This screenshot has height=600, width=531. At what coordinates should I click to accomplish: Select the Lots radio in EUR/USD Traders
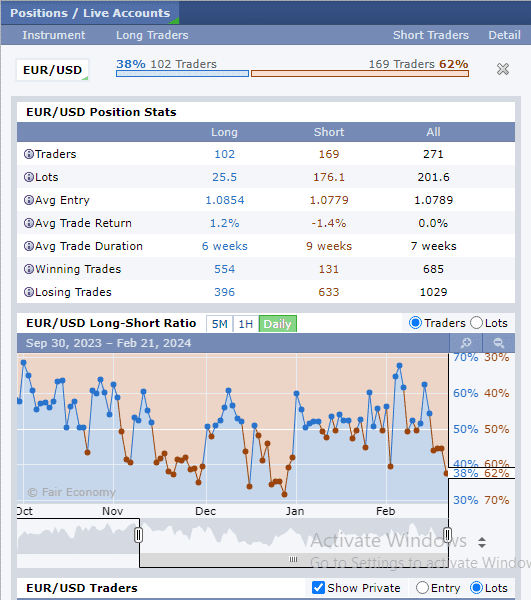pyautogui.click(x=476, y=588)
